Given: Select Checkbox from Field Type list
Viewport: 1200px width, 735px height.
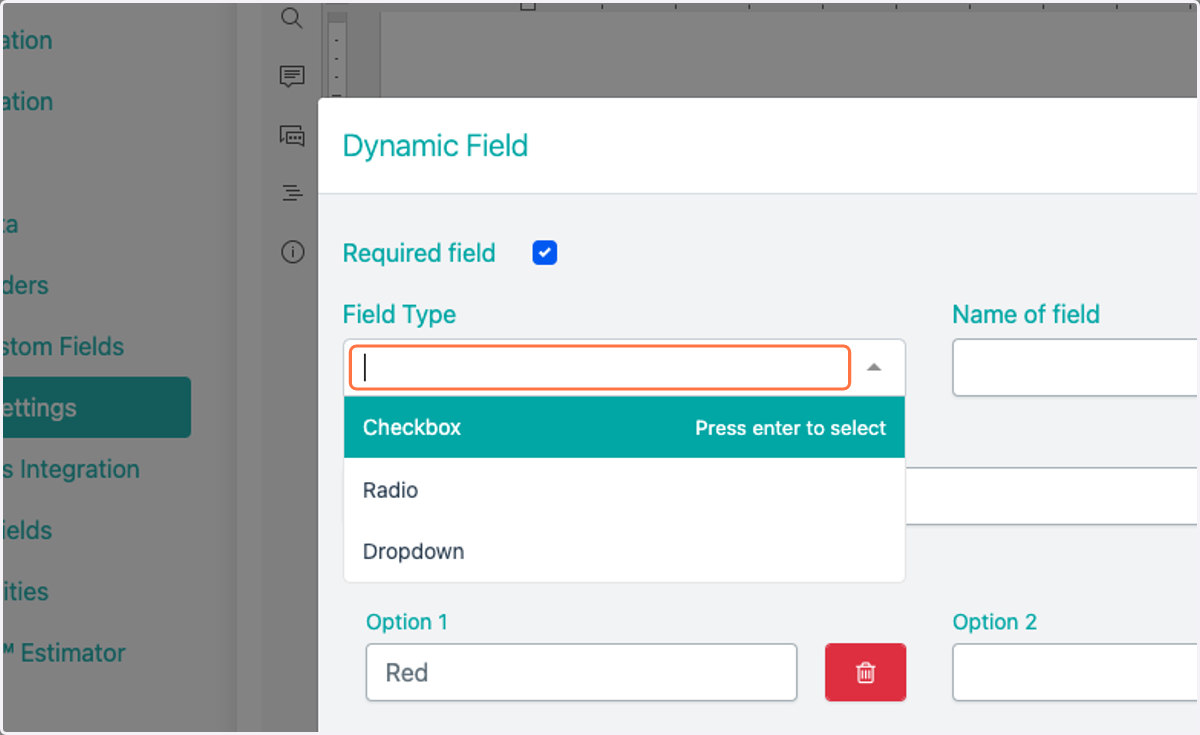Looking at the screenshot, I should [624, 427].
